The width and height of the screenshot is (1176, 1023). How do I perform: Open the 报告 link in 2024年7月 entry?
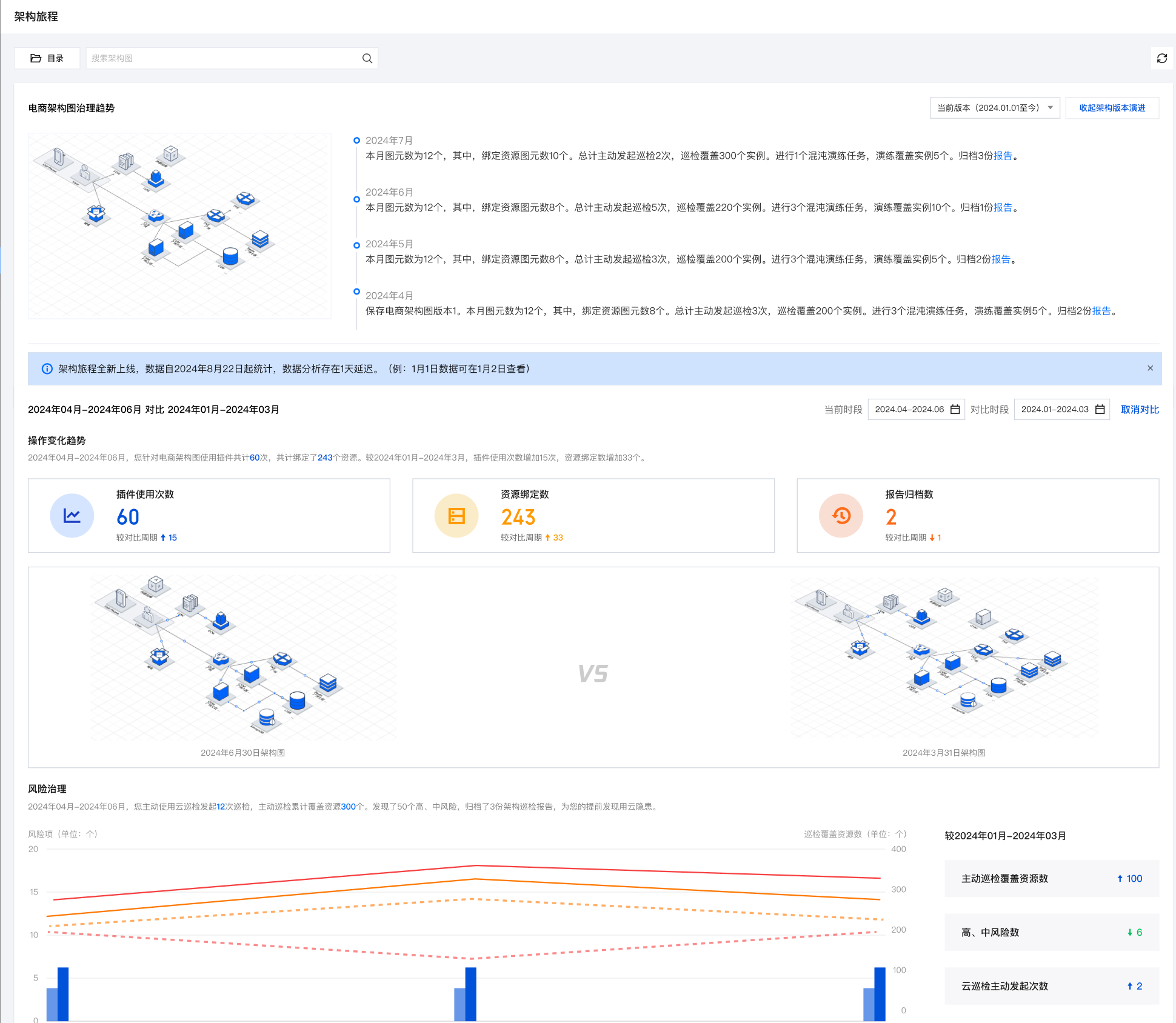(1003, 156)
